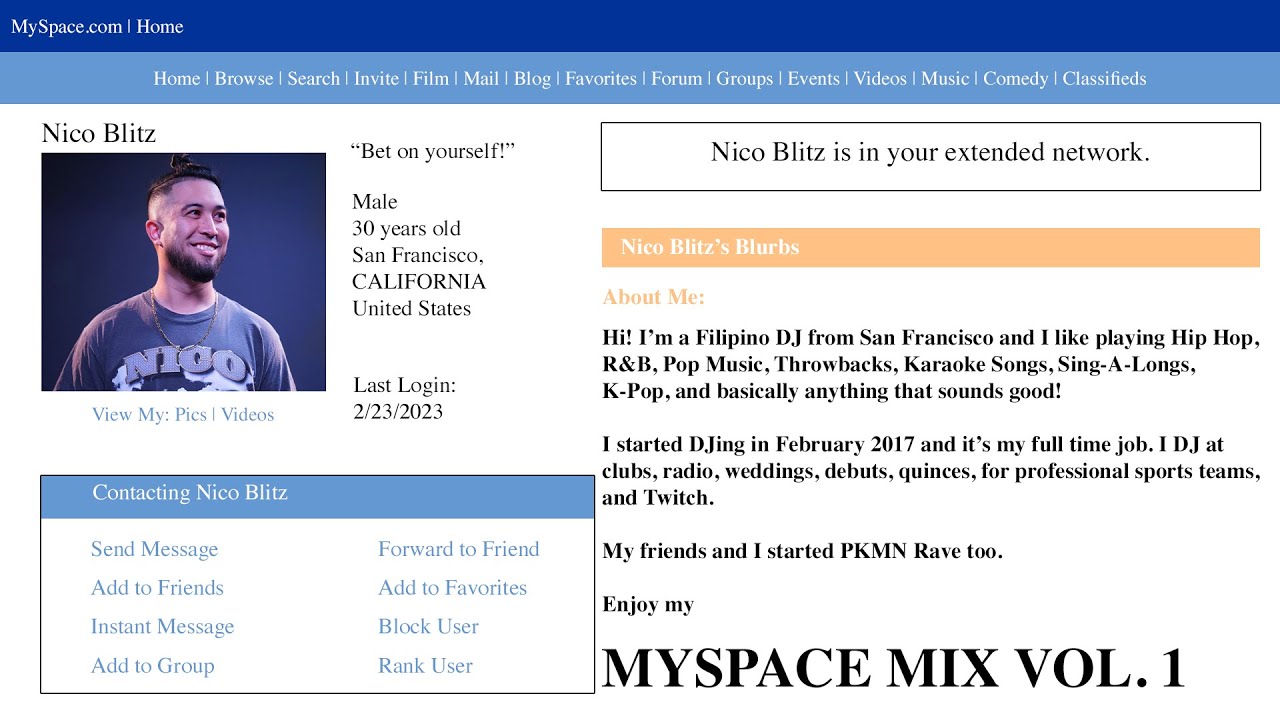Open Mail in the navigation bar
The width and height of the screenshot is (1280, 720).
(481, 79)
